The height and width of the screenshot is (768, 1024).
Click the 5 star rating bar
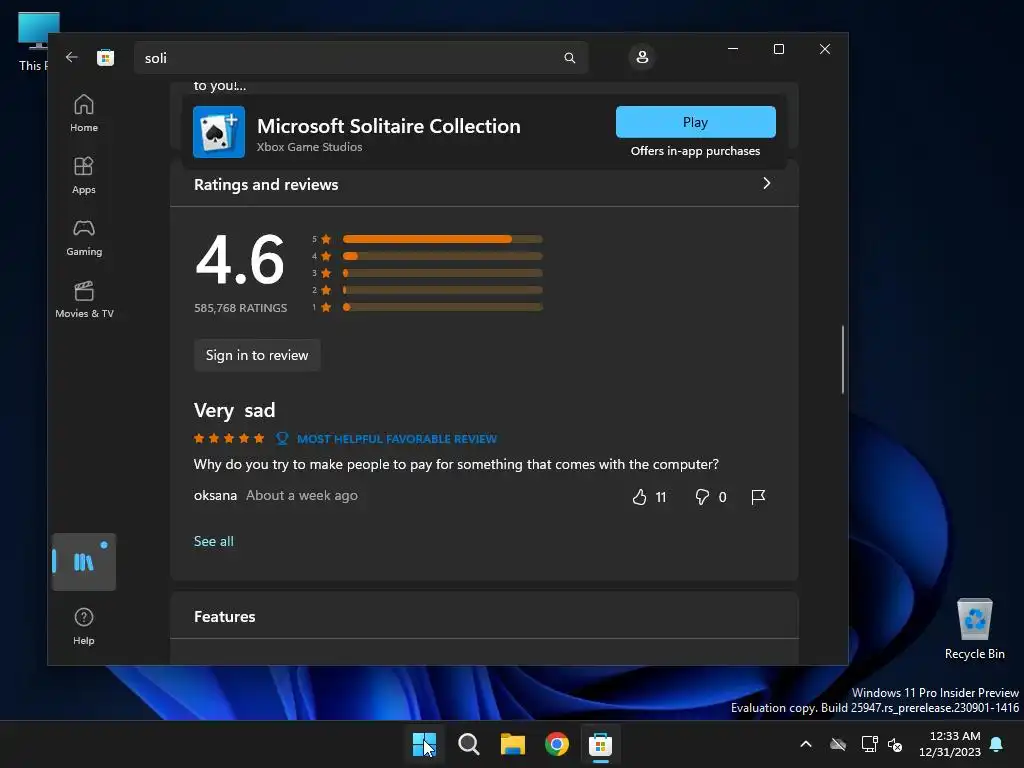(x=442, y=239)
